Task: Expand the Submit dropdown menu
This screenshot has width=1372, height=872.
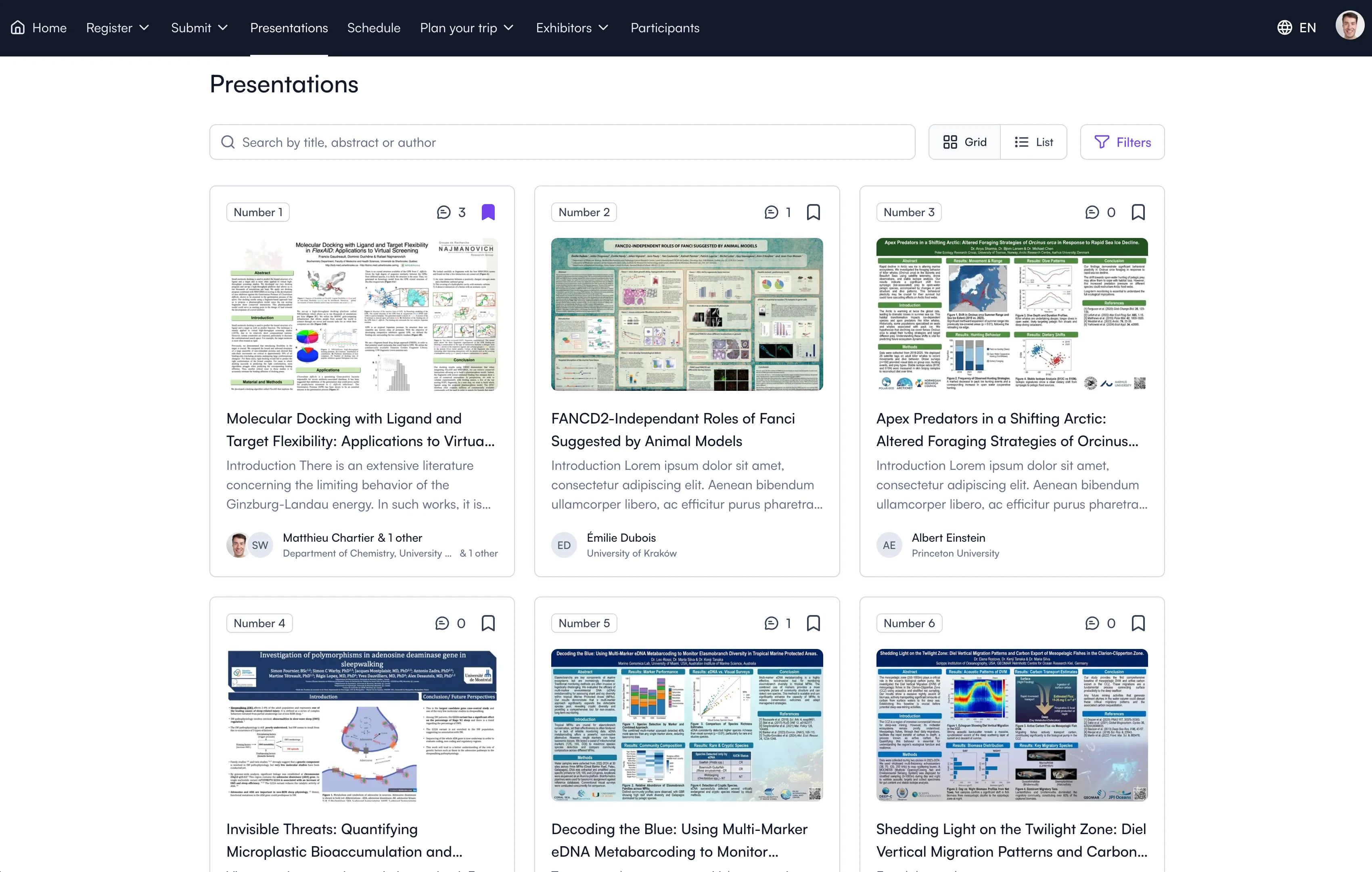Action: [199, 27]
